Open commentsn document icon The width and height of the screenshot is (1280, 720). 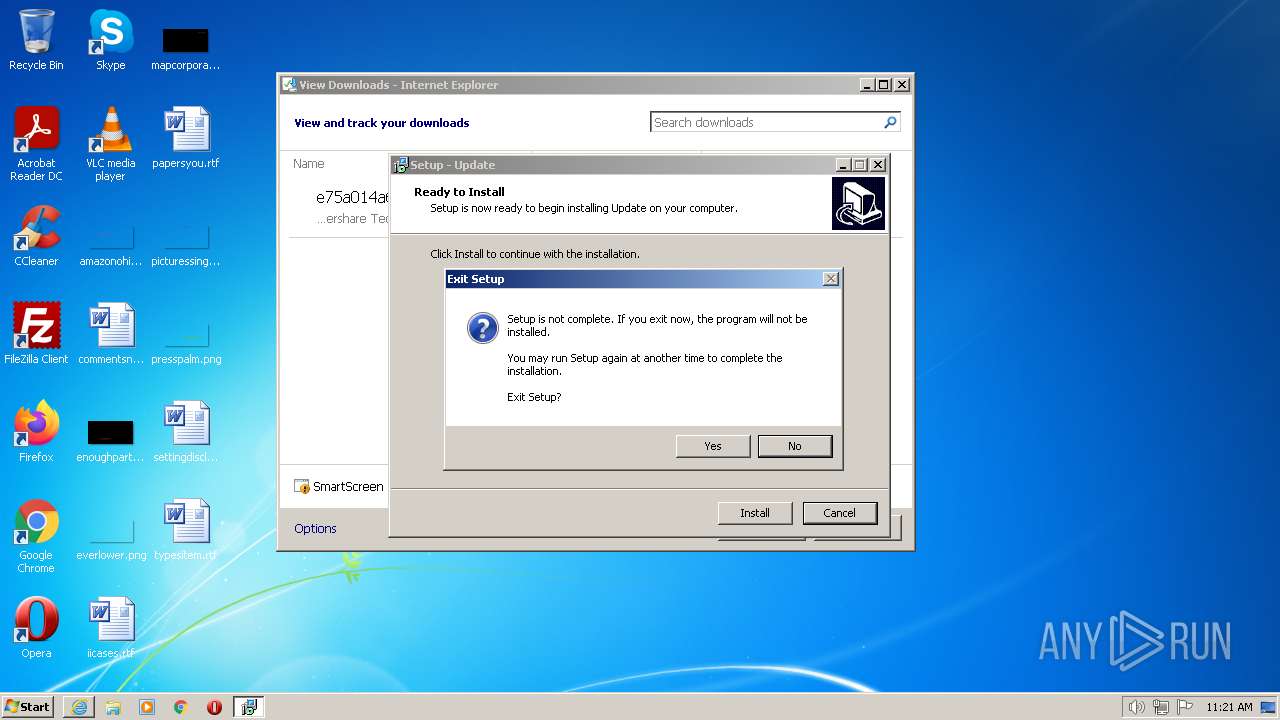(110, 333)
